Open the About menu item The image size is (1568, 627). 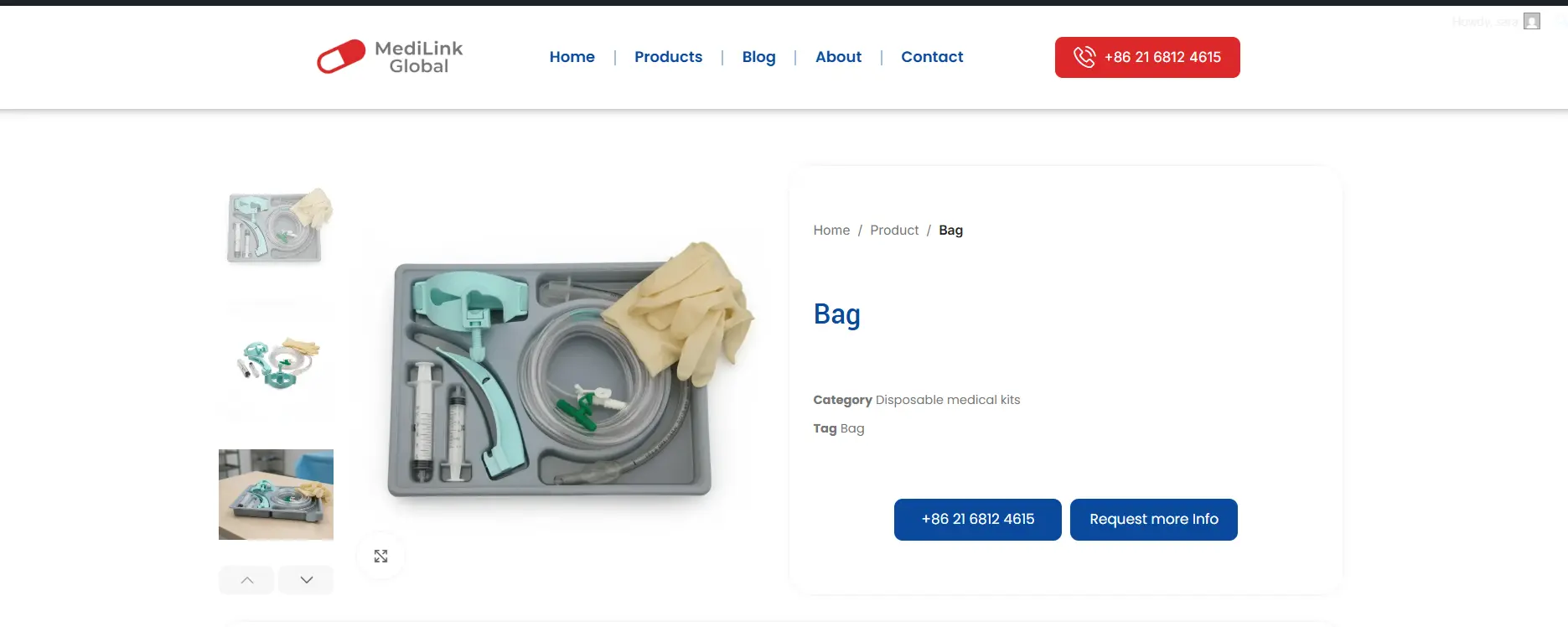pyautogui.click(x=838, y=57)
